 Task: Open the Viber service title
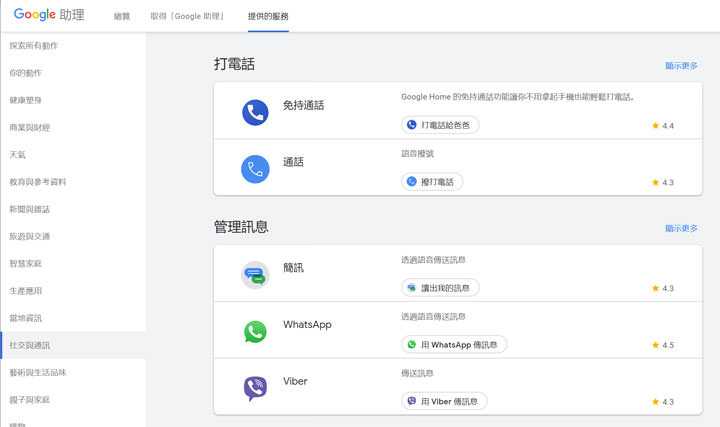pyautogui.click(x=295, y=381)
